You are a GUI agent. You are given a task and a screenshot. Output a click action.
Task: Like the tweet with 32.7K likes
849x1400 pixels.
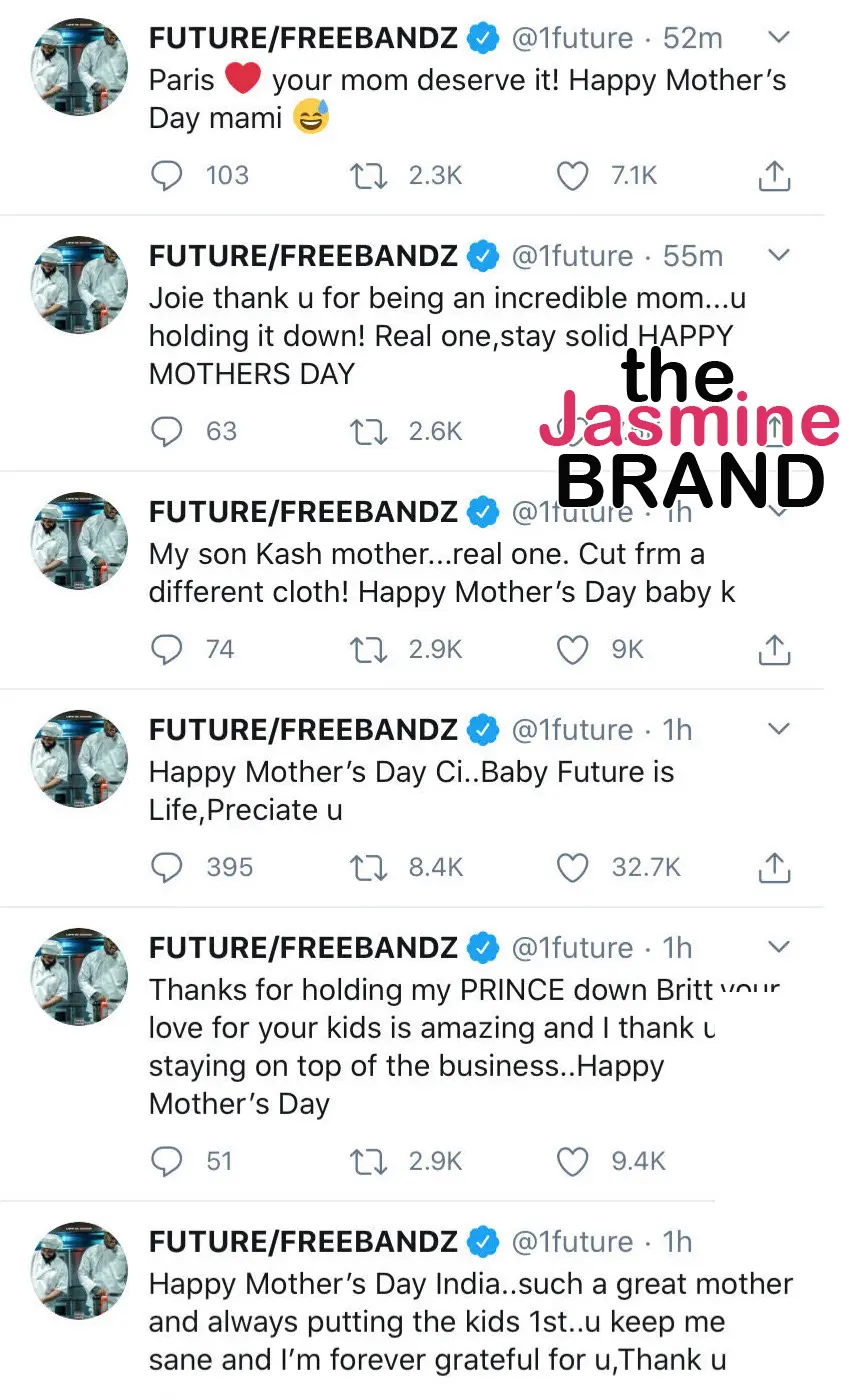pos(572,868)
